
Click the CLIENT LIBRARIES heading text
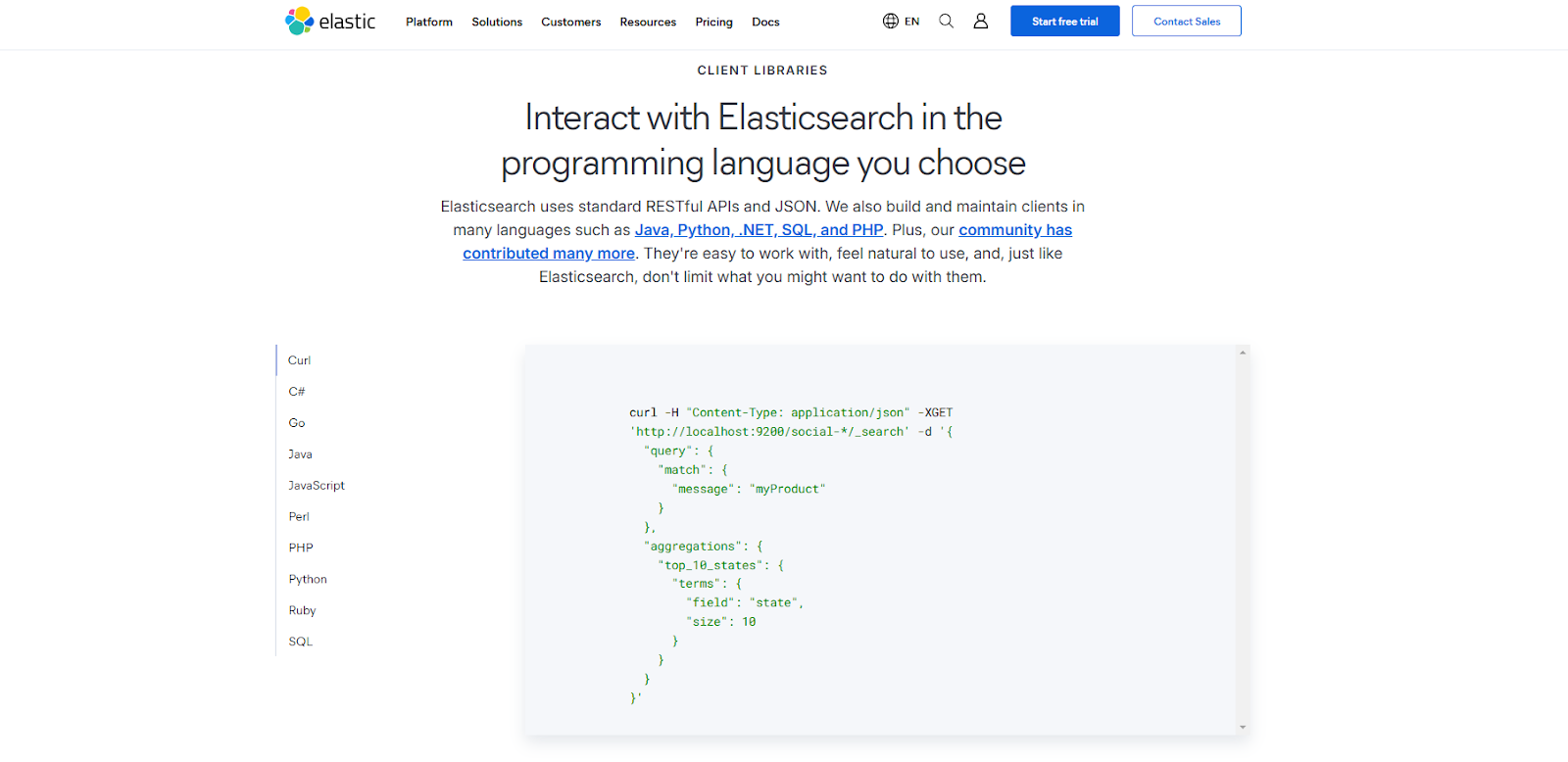762,71
